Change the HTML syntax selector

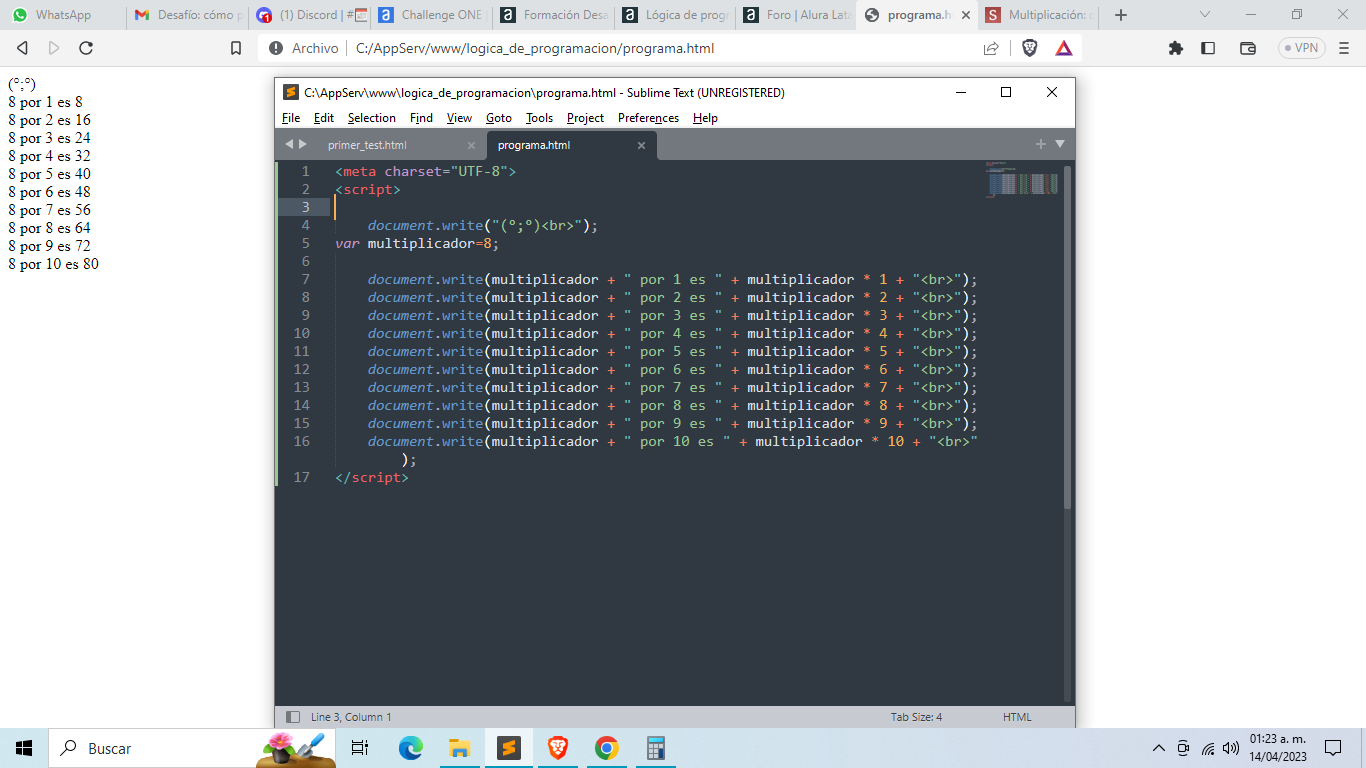[1017, 717]
